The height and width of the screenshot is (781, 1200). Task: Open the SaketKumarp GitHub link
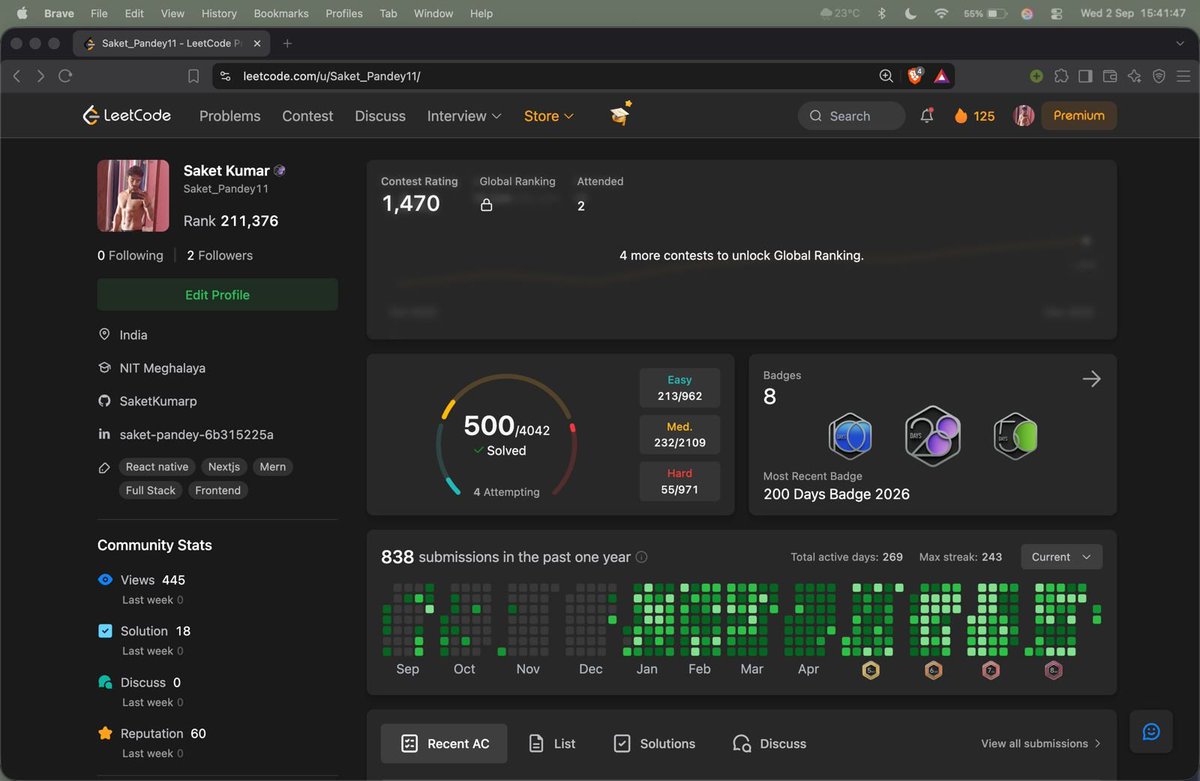tap(158, 401)
